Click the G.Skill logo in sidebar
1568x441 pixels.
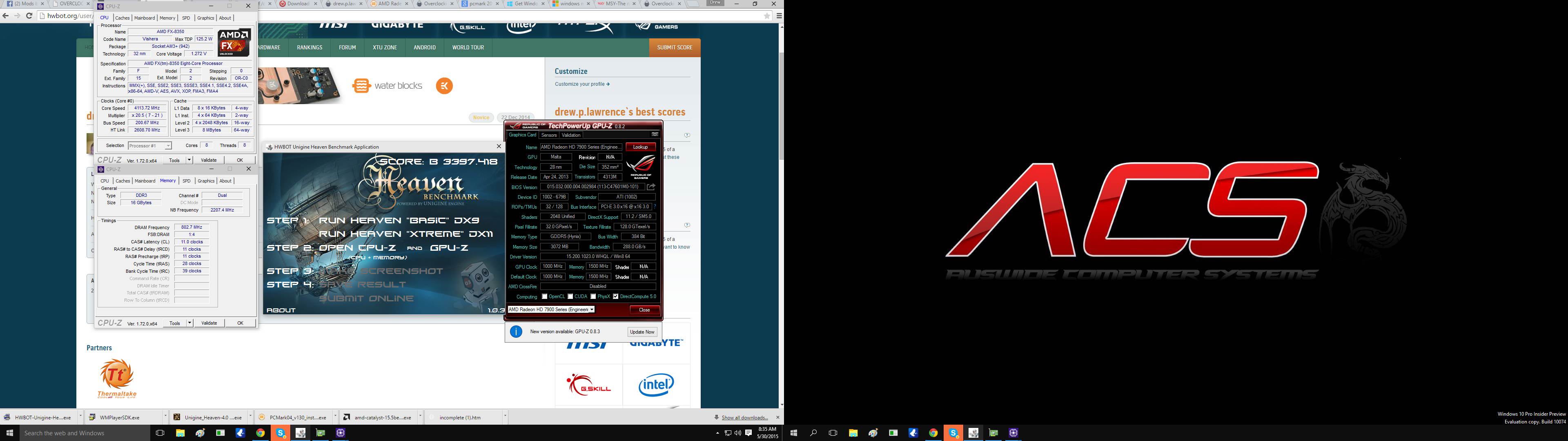[x=588, y=384]
